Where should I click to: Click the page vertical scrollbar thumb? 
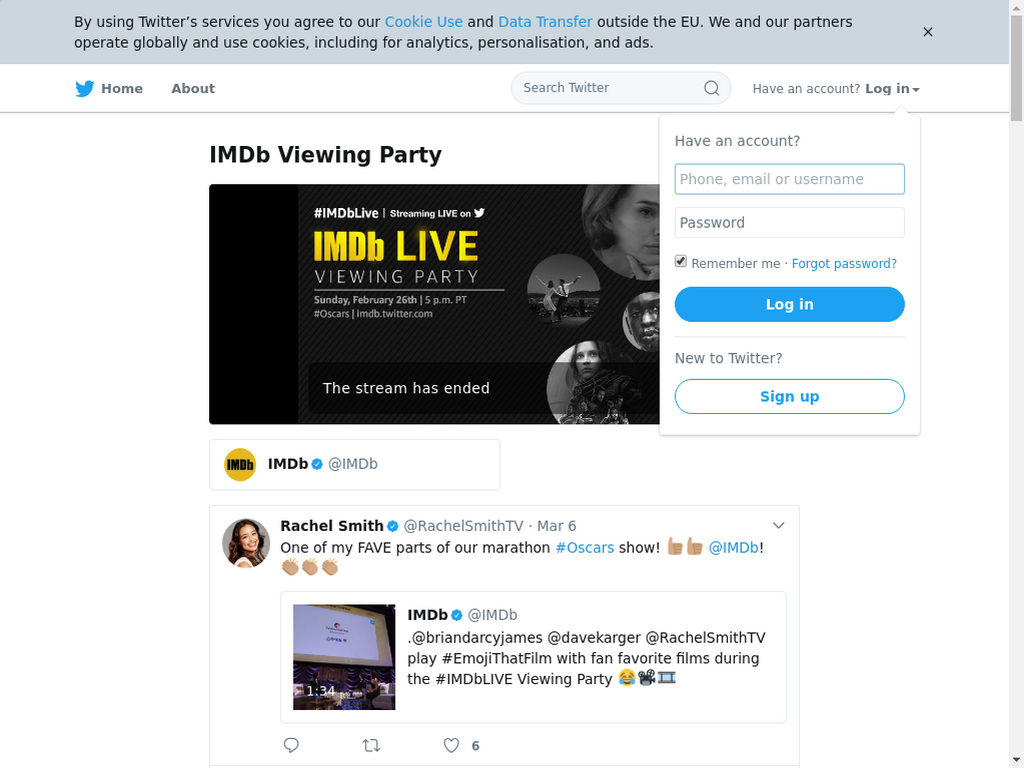click(1016, 67)
